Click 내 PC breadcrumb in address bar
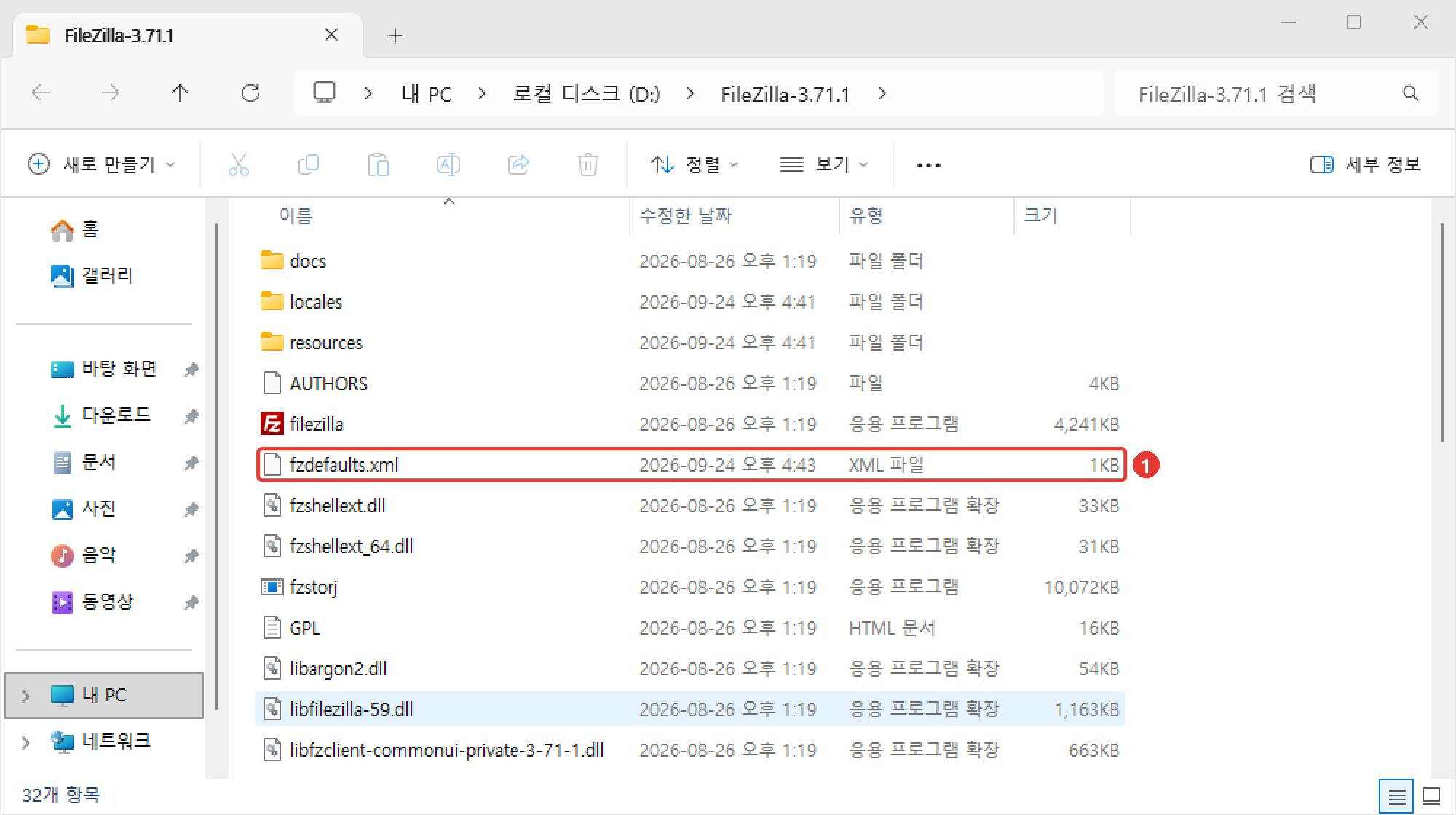The image size is (1456, 815). pyautogui.click(x=427, y=94)
